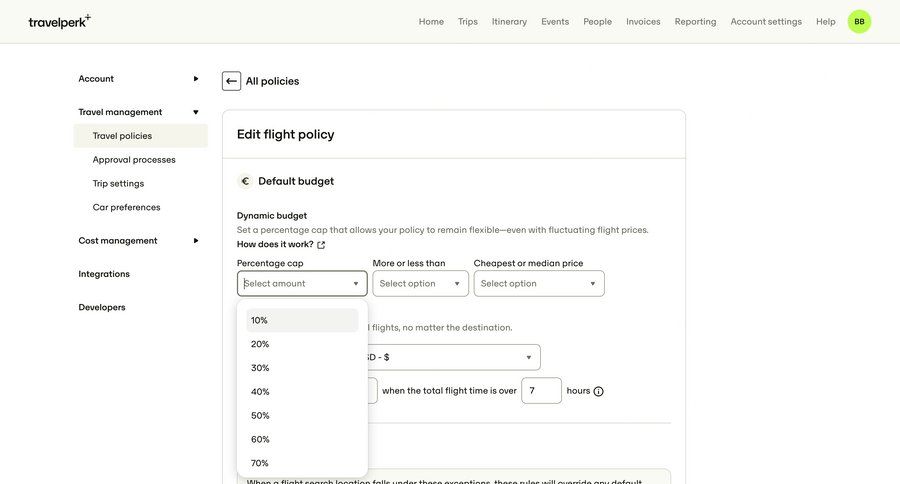Click the flight time hours input field

[x=541, y=391]
